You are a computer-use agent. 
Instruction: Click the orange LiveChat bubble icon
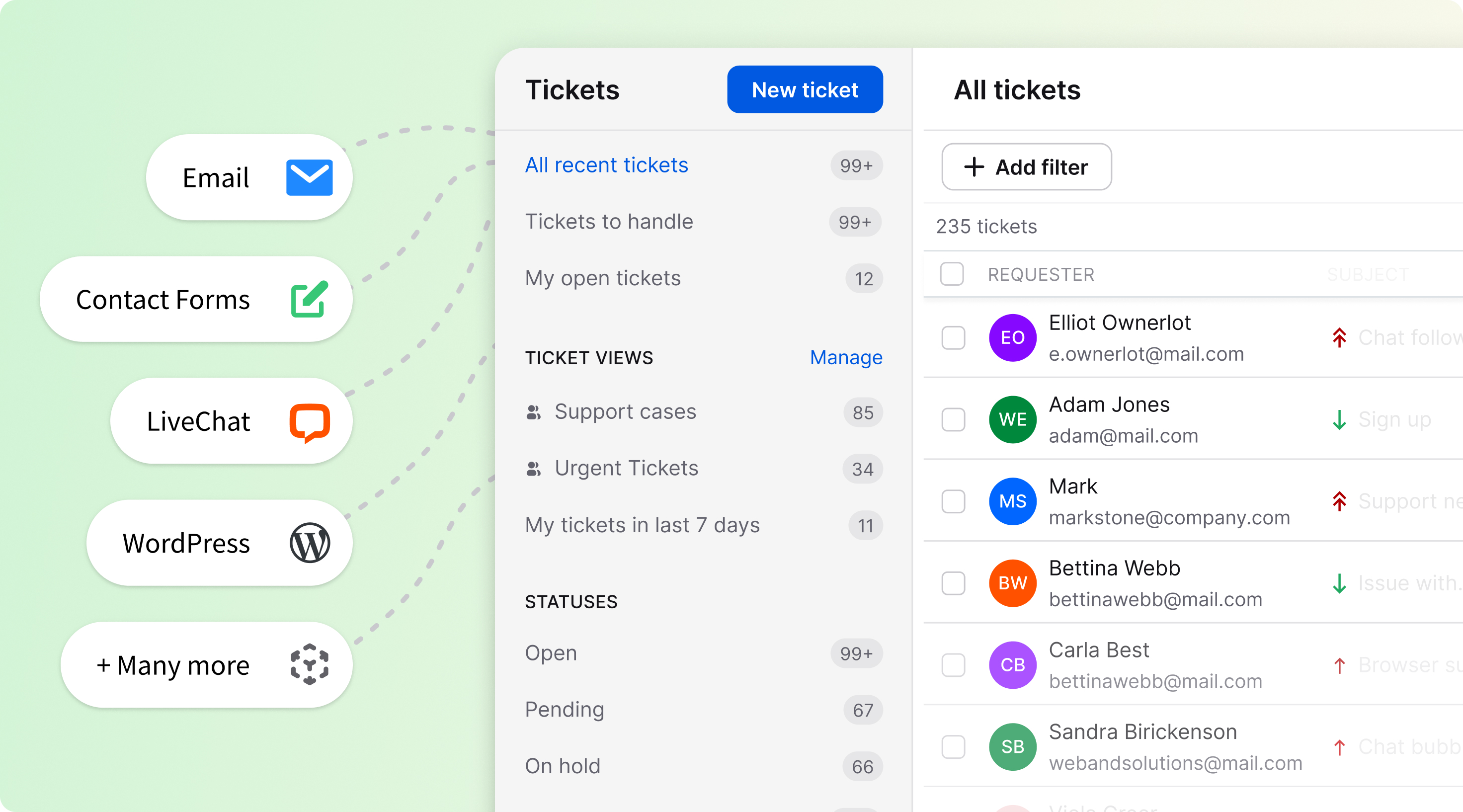pyautogui.click(x=310, y=422)
